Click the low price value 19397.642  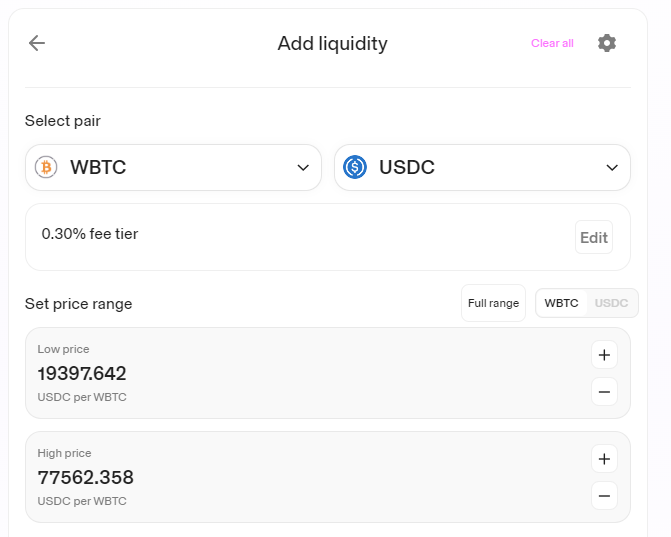[82, 374]
